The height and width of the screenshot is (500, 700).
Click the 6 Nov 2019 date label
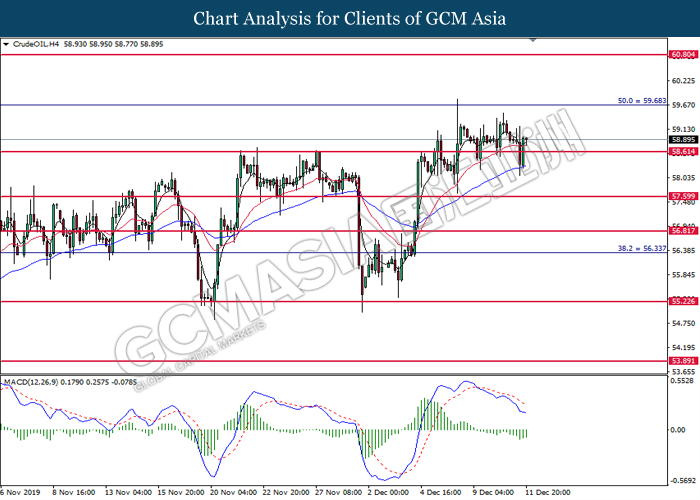click(x=20, y=492)
